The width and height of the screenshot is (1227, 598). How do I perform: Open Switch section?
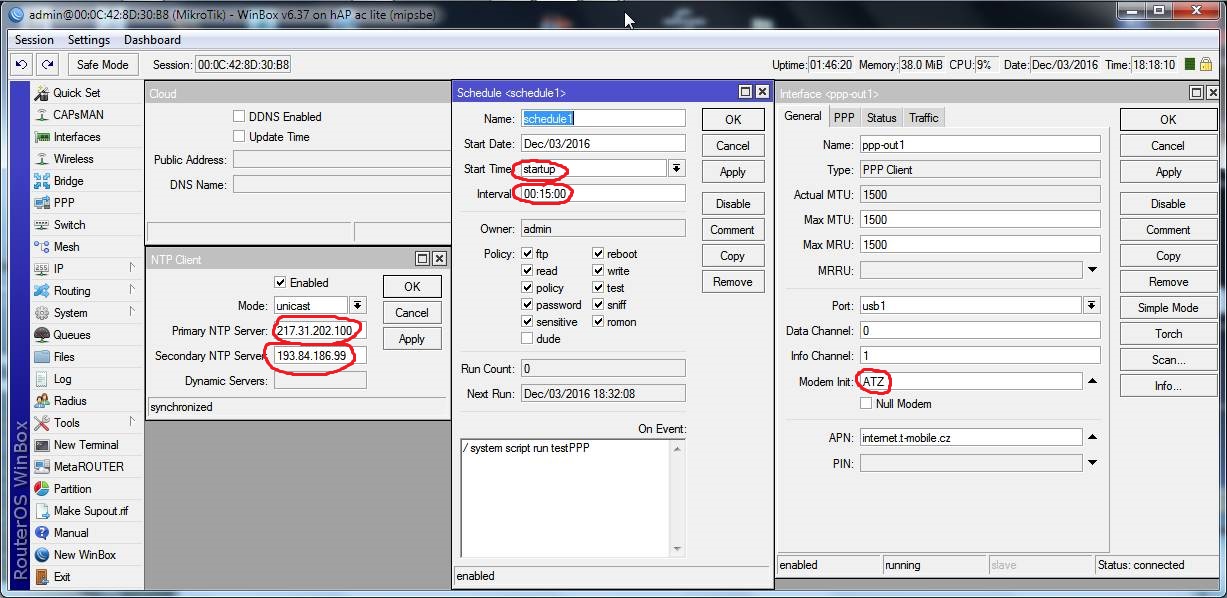(69, 225)
